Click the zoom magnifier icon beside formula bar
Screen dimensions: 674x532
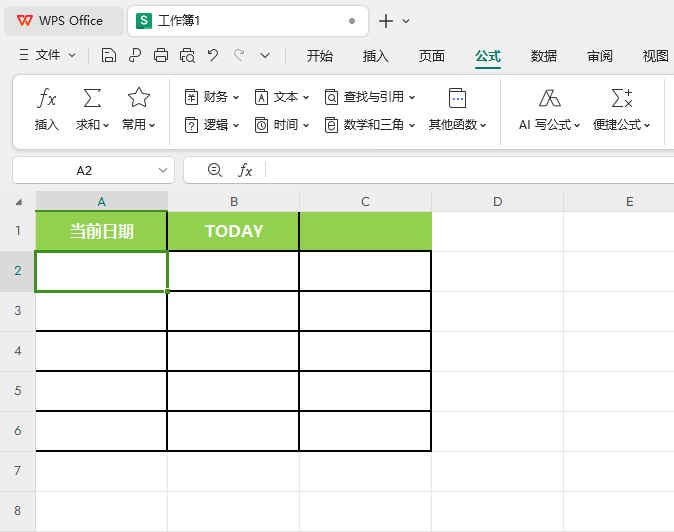pos(214,170)
